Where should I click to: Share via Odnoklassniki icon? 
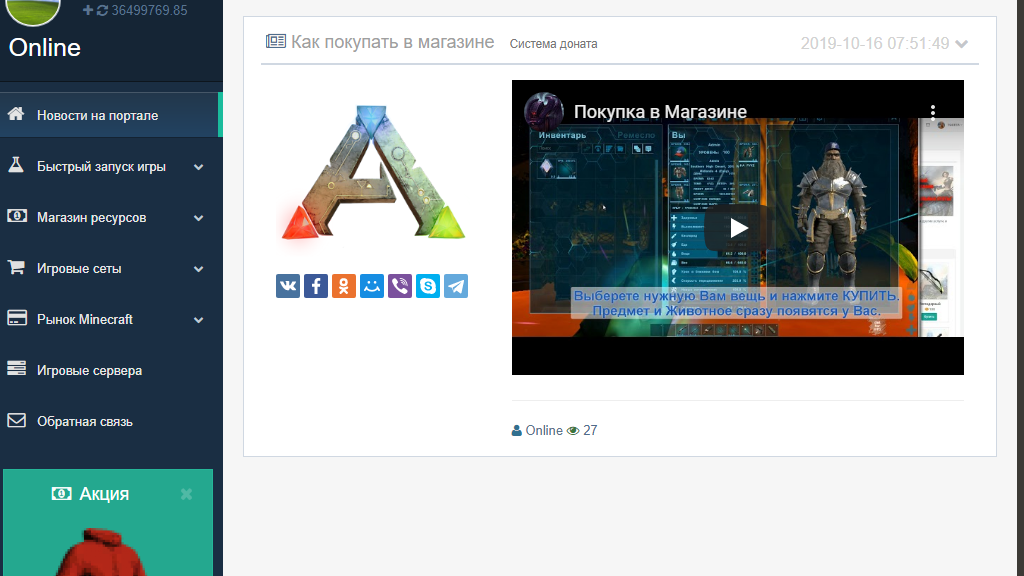pyautogui.click(x=344, y=286)
